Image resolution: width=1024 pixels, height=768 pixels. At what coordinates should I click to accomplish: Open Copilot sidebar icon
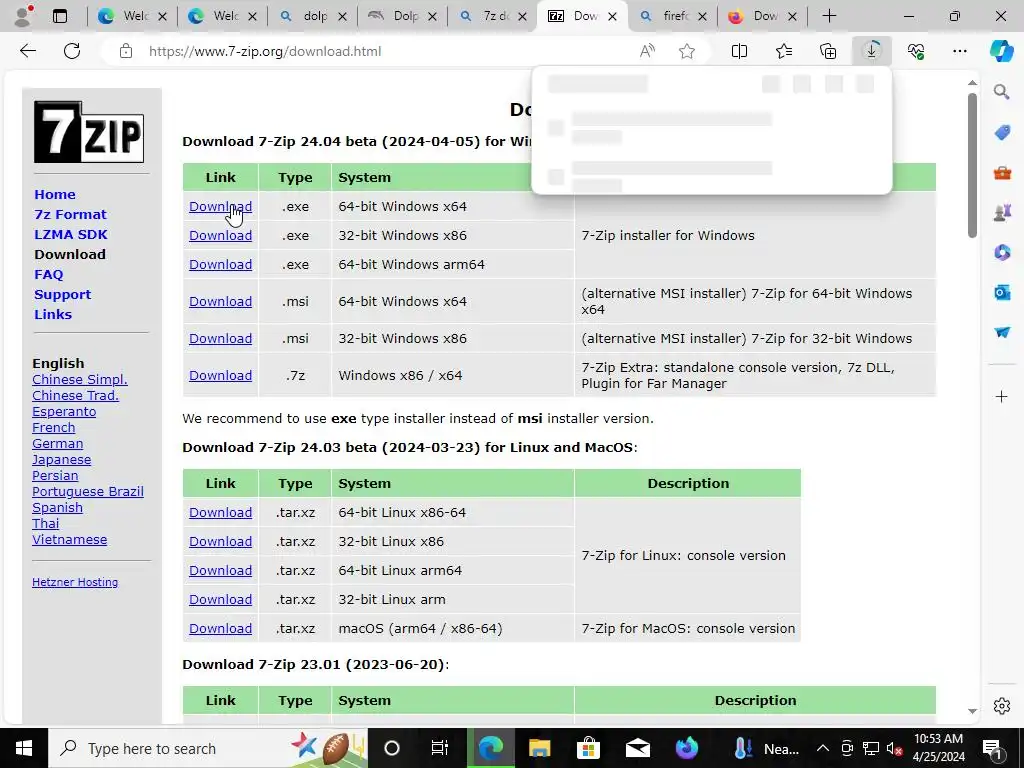tap(1001, 51)
